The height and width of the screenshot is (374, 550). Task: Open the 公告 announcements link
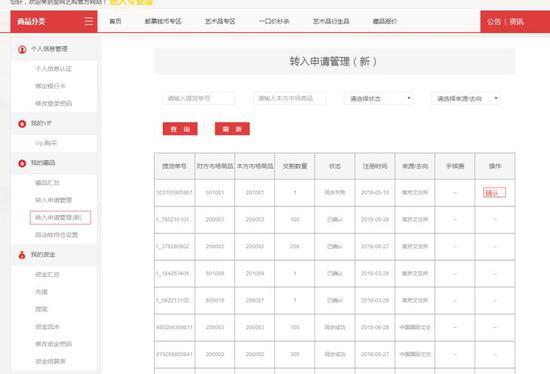[x=494, y=22]
